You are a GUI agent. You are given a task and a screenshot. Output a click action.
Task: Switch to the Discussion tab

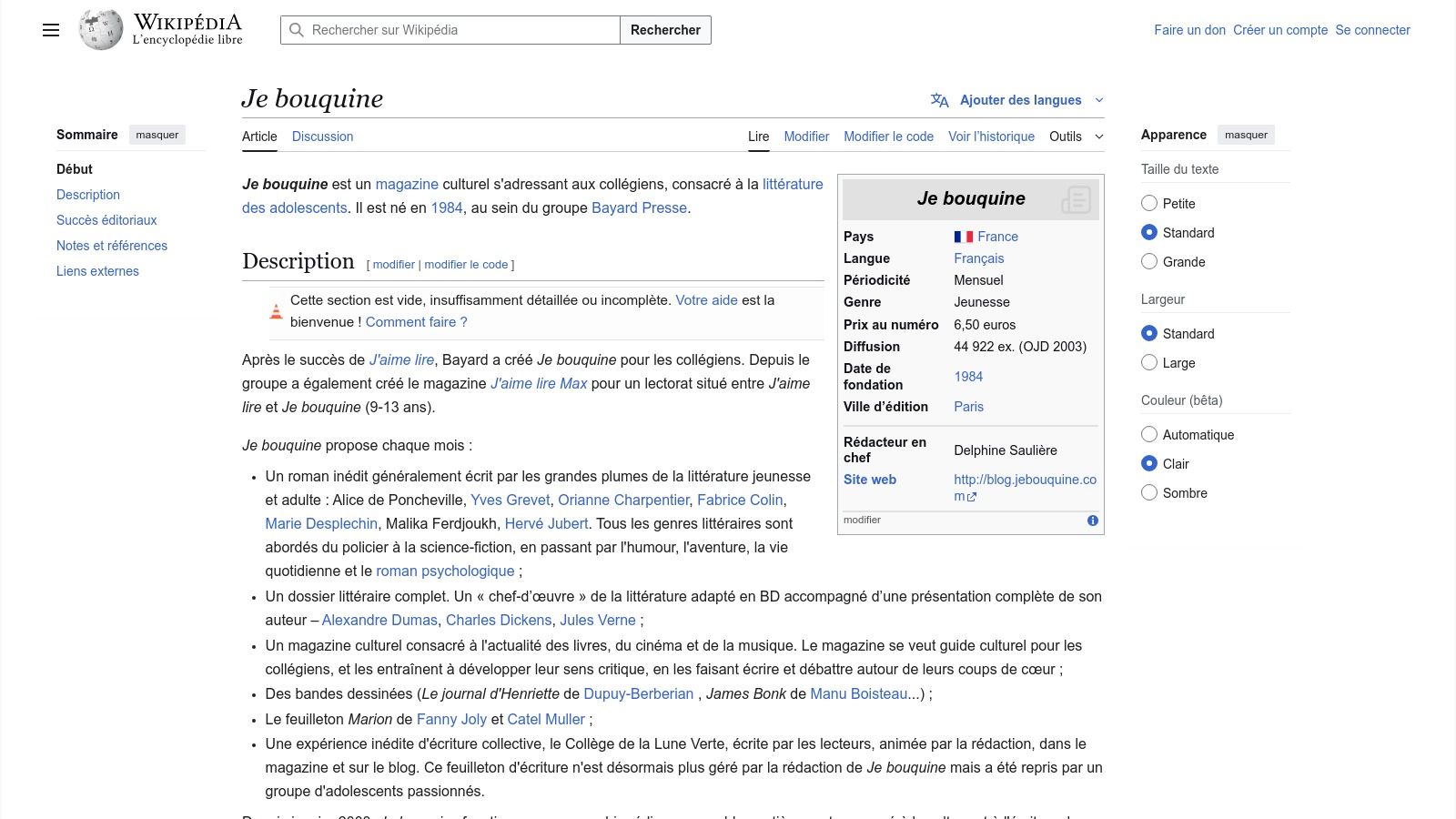(x=322, y=136)
